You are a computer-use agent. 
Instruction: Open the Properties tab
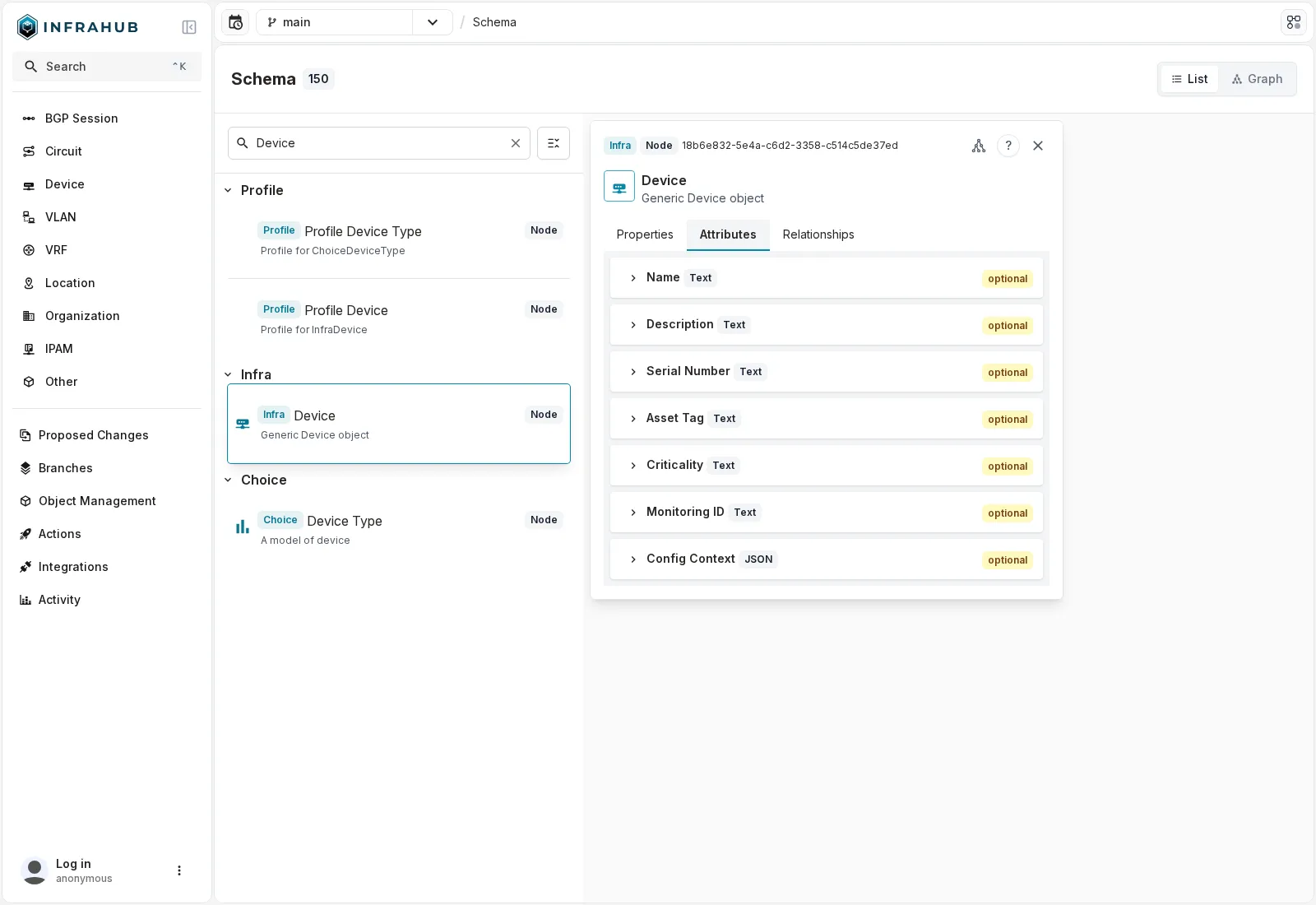[645, 234]
